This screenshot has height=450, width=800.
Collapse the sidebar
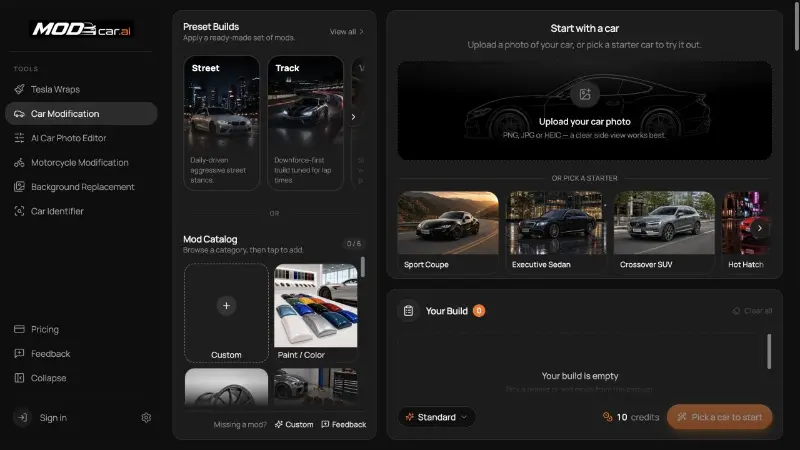[x=81, y=378]
